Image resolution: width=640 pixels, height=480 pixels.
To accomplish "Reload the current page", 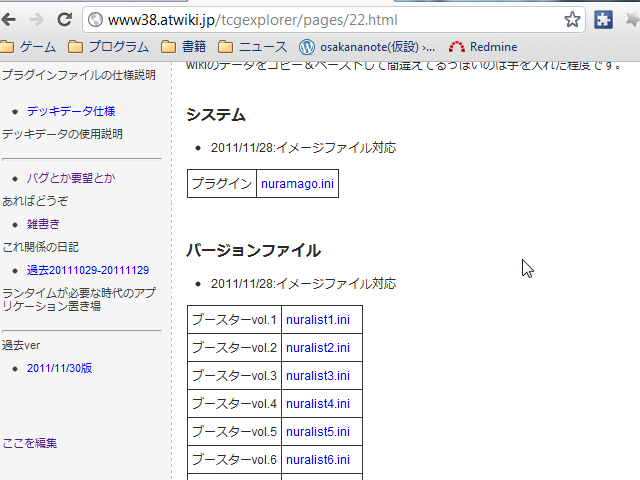I will 64,19.
